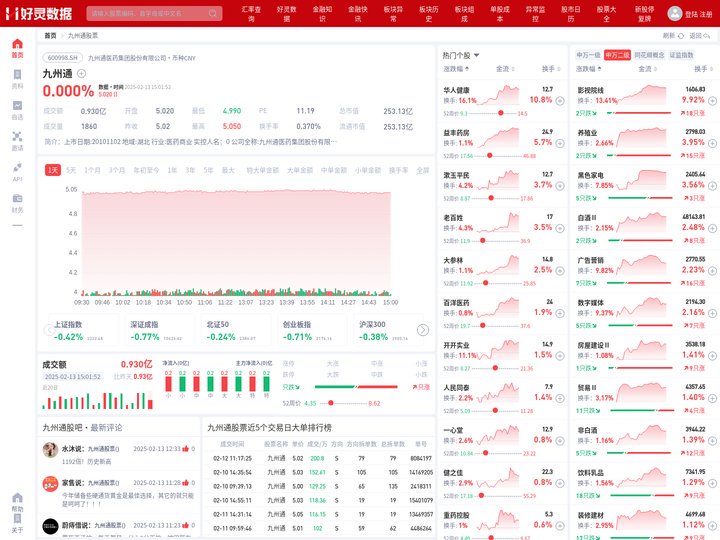Open 华人健康 mini trend chart
This screenshot has width=720, height=540.
[498, 96]
